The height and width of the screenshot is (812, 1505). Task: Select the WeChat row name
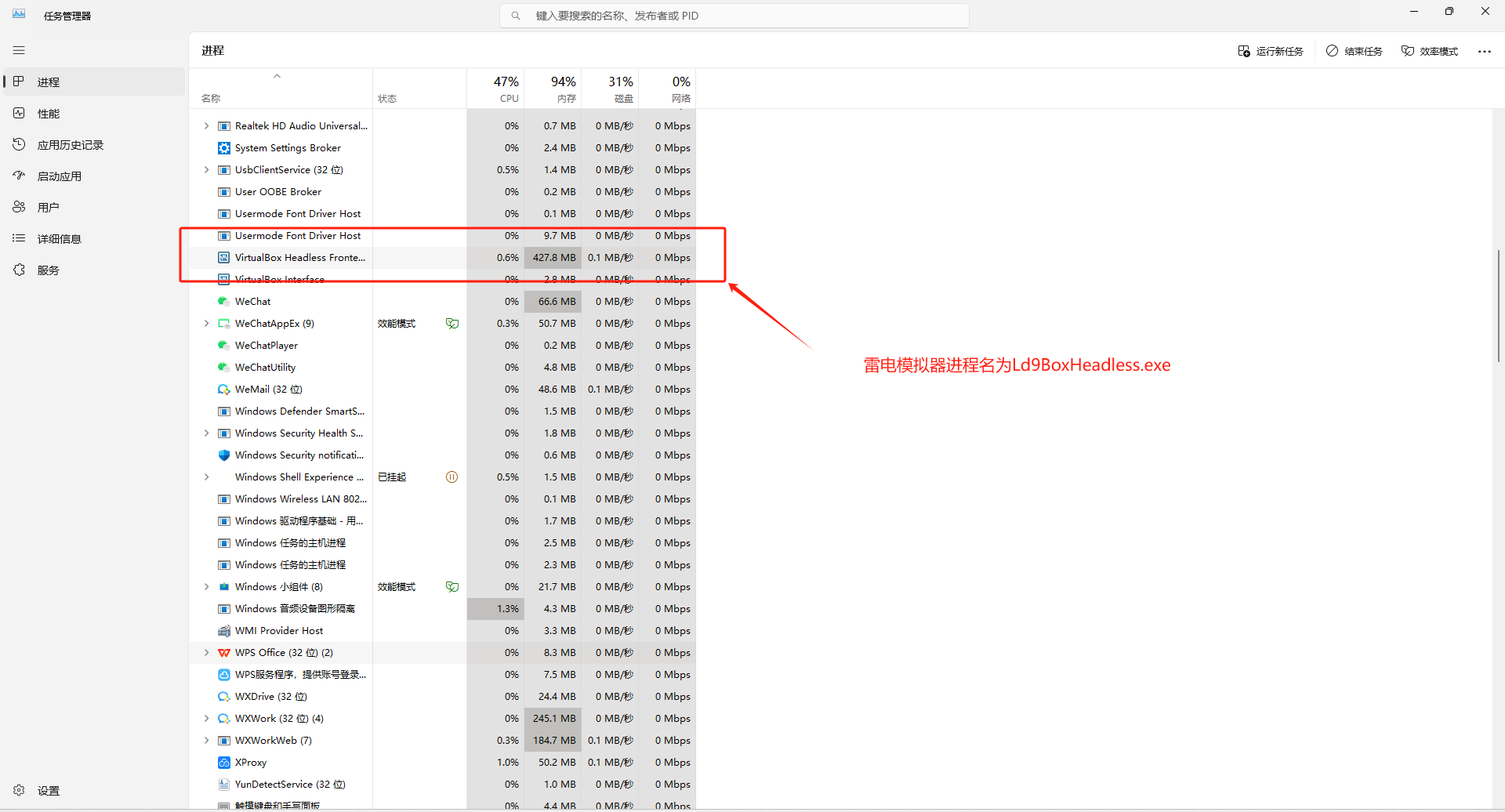point(252,302)
